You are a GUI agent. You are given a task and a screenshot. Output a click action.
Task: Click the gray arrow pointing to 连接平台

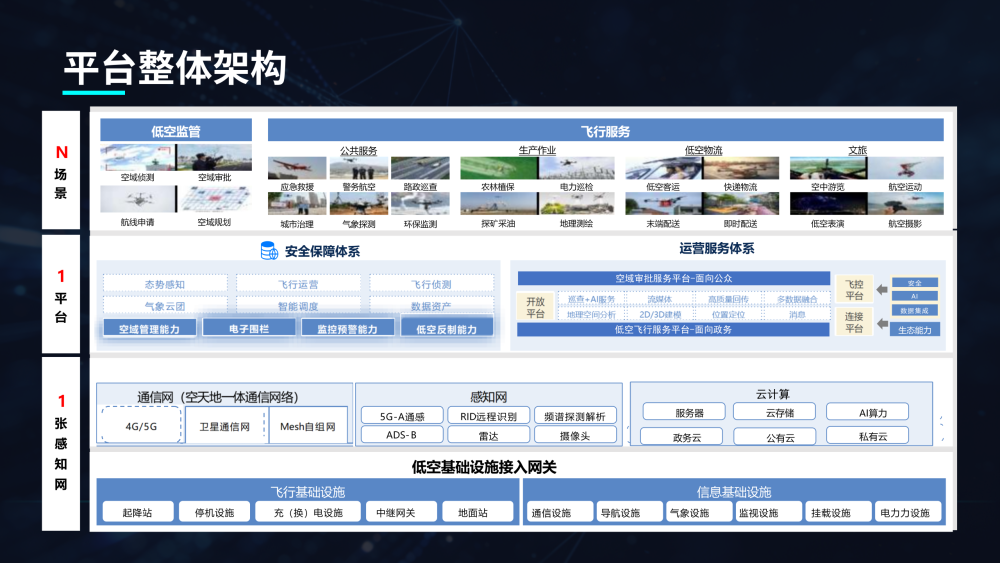pos(882,323)
